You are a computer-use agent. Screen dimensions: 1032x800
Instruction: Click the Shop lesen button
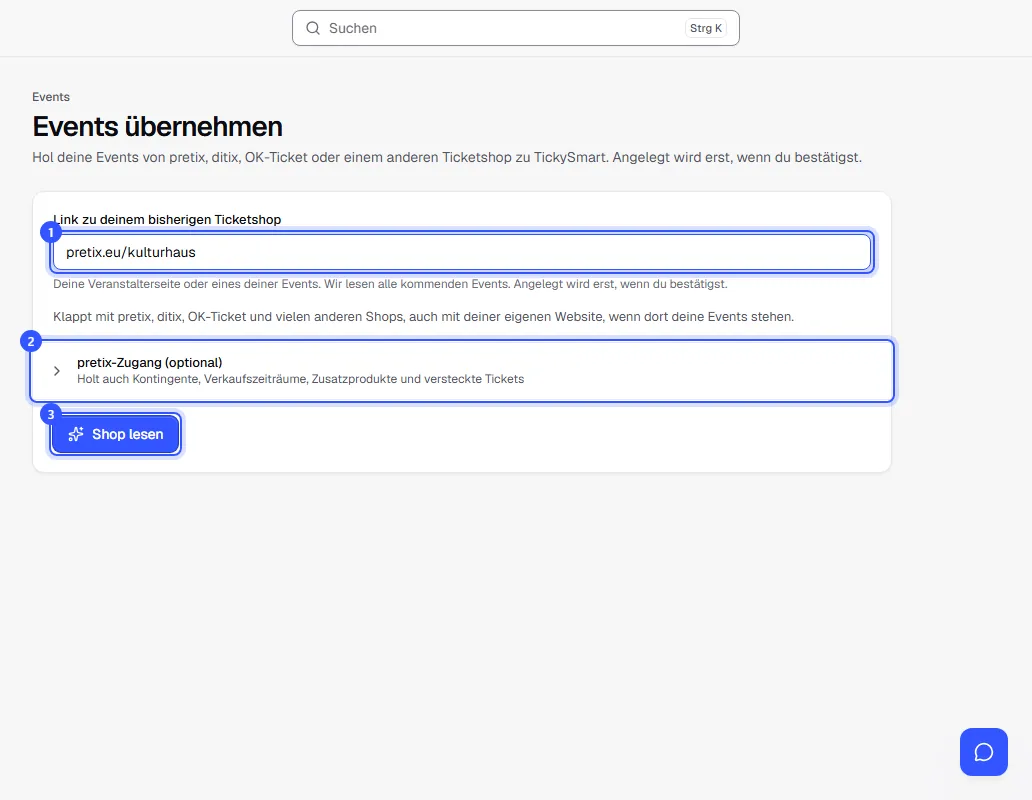click(115, 434)
